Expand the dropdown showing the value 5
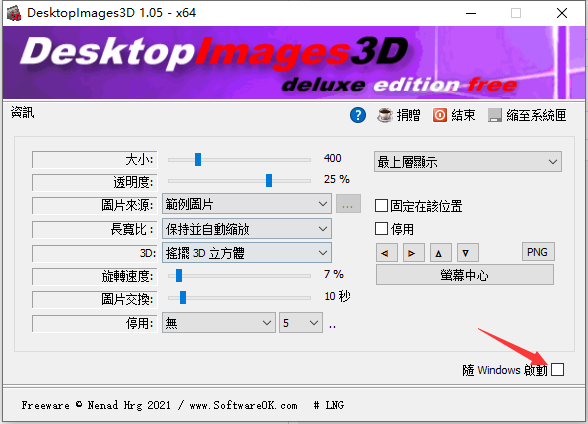The width and height of the screenshot is (588, 424). (x=301, y=322)
